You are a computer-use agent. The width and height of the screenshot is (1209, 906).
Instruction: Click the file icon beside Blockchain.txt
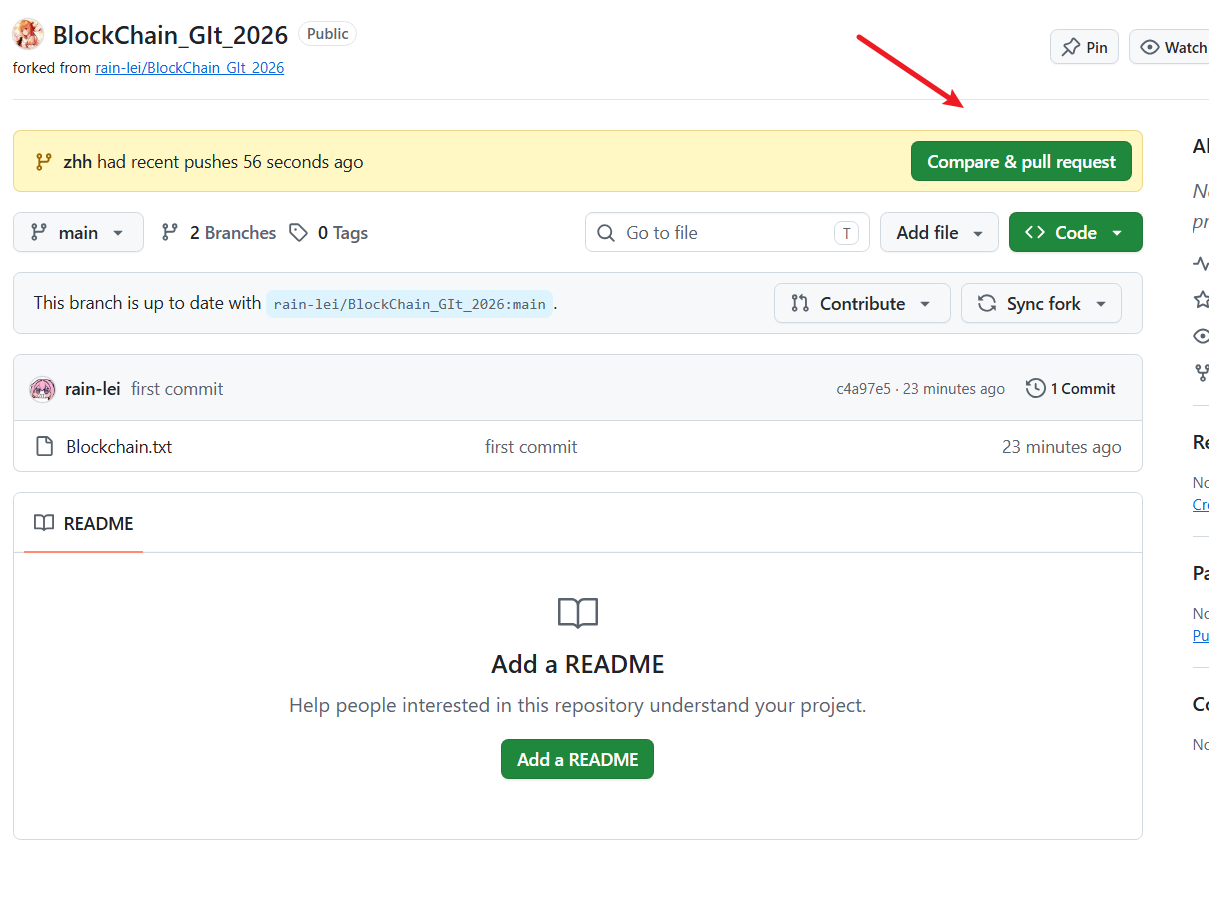pyautogui.click(x=44, y=447)
